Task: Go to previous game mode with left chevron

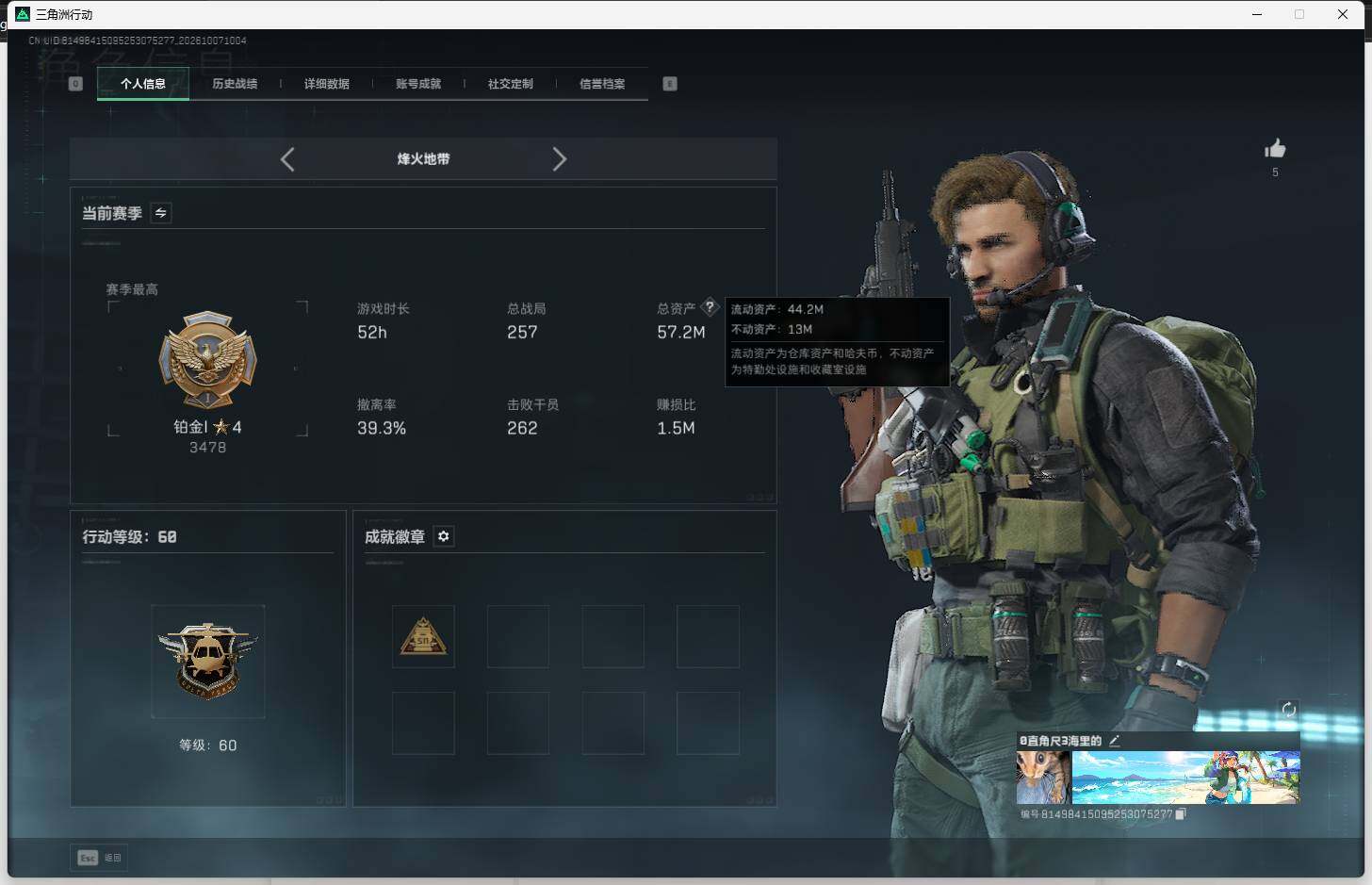Action: [x=287, y=159]
